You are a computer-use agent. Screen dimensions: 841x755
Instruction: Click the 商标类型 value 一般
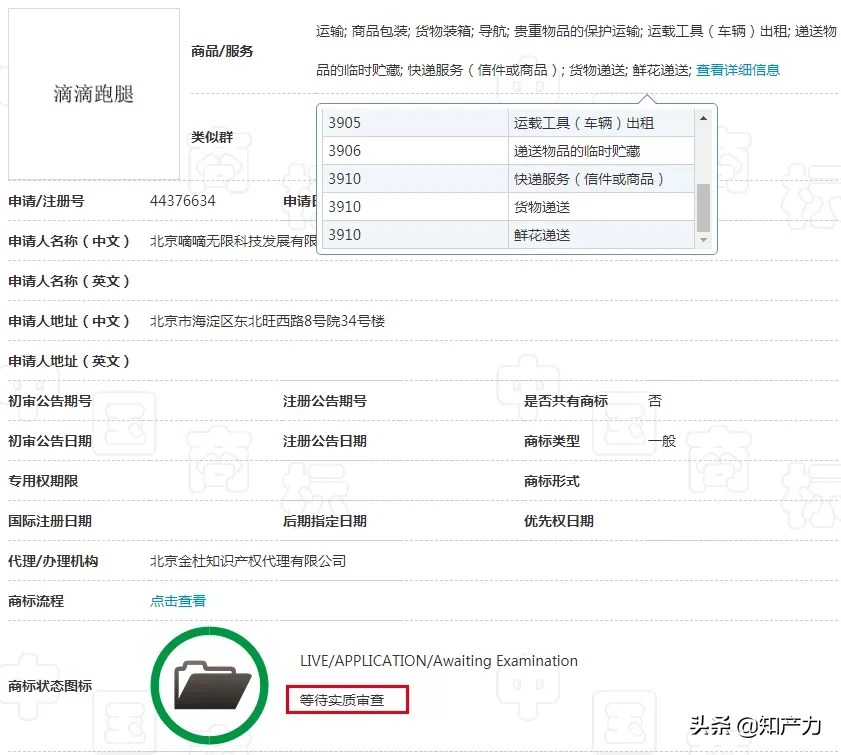coord(662,441)
